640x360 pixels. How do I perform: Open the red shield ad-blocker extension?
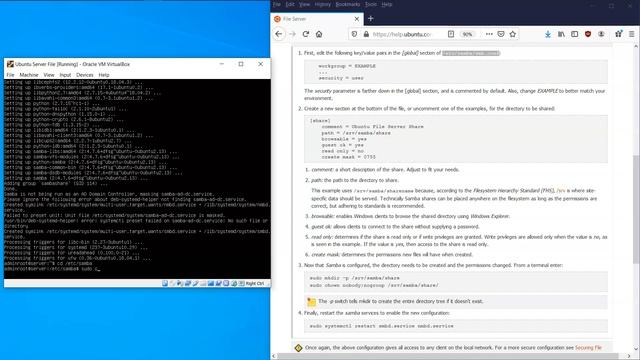[588, 34]
